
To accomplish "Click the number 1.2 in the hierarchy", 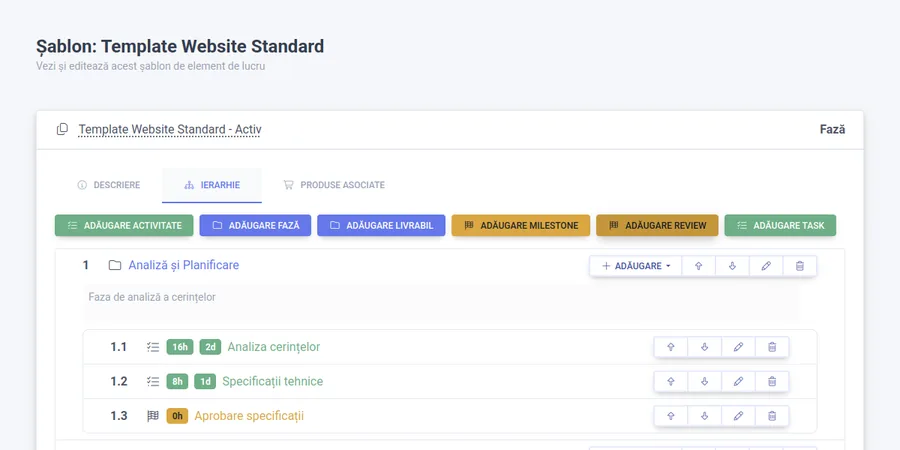I will [119, 382].
